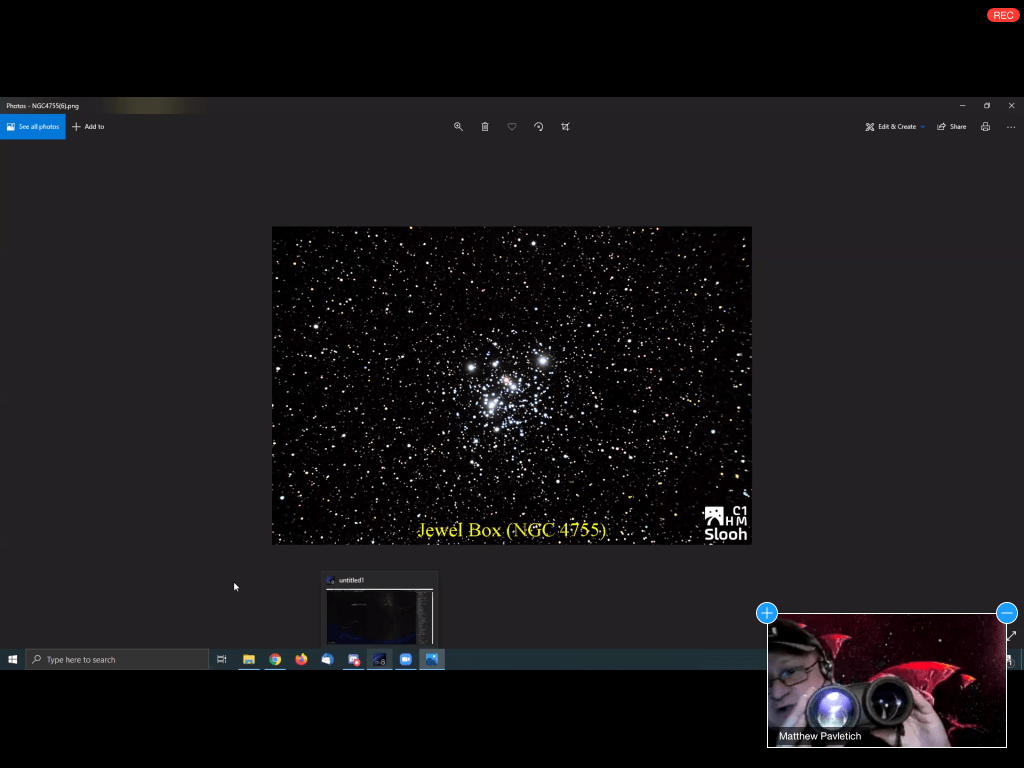1024x768 pixels.
Task: Open Google Chrome from the taskbar
Action: [275, 660]
